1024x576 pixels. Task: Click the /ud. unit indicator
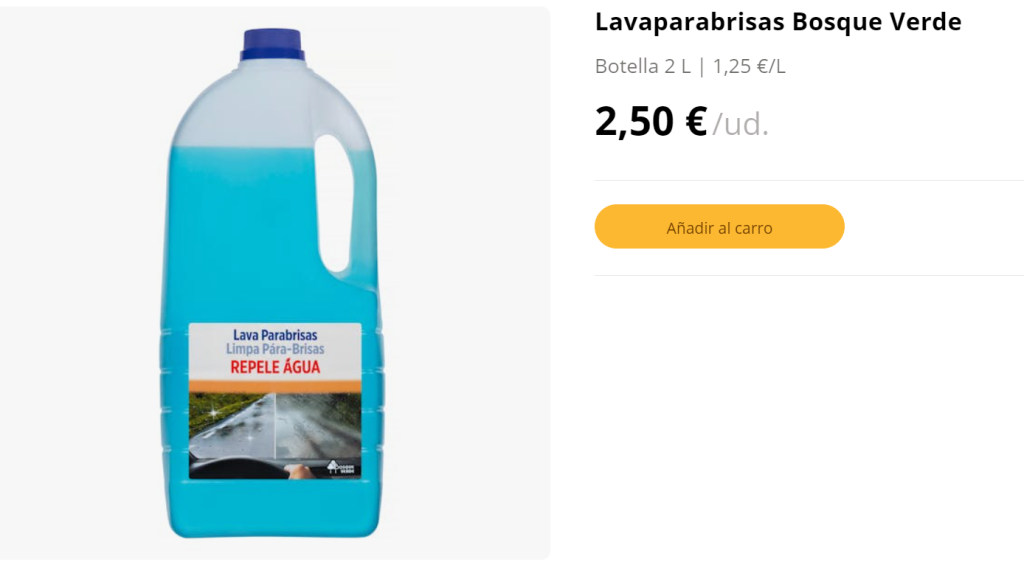click(x=741, y=124)
